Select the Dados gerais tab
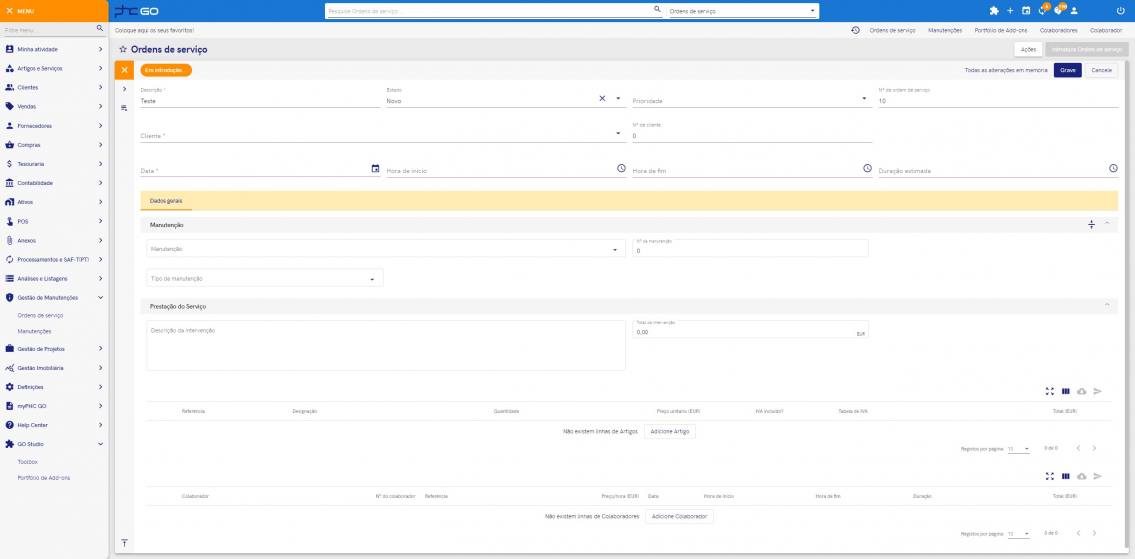This screenshot has height=559, width=1135. [x=166, y=200]
